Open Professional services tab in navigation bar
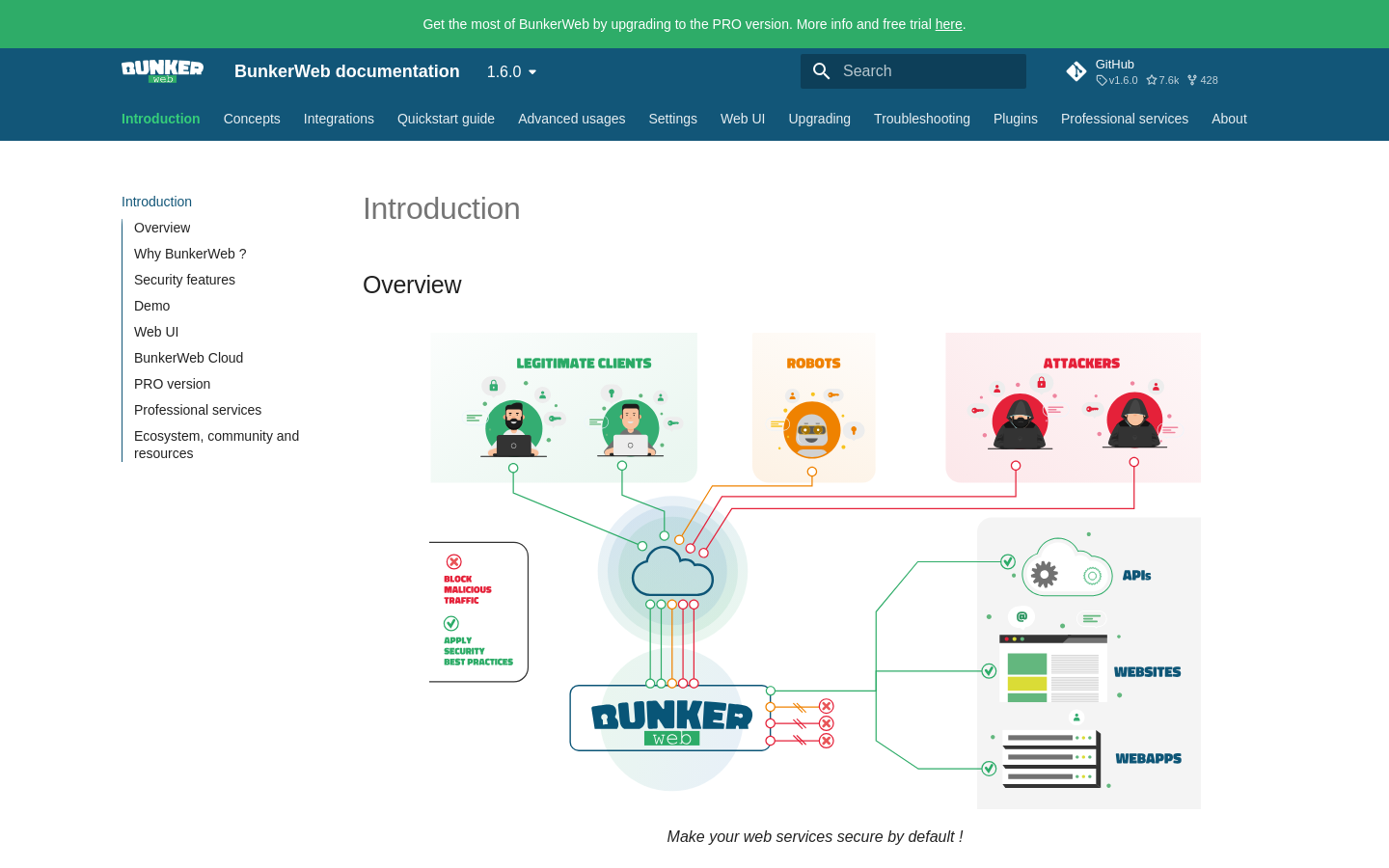Screen dimensions: 1389x868 pos(1125,119)
